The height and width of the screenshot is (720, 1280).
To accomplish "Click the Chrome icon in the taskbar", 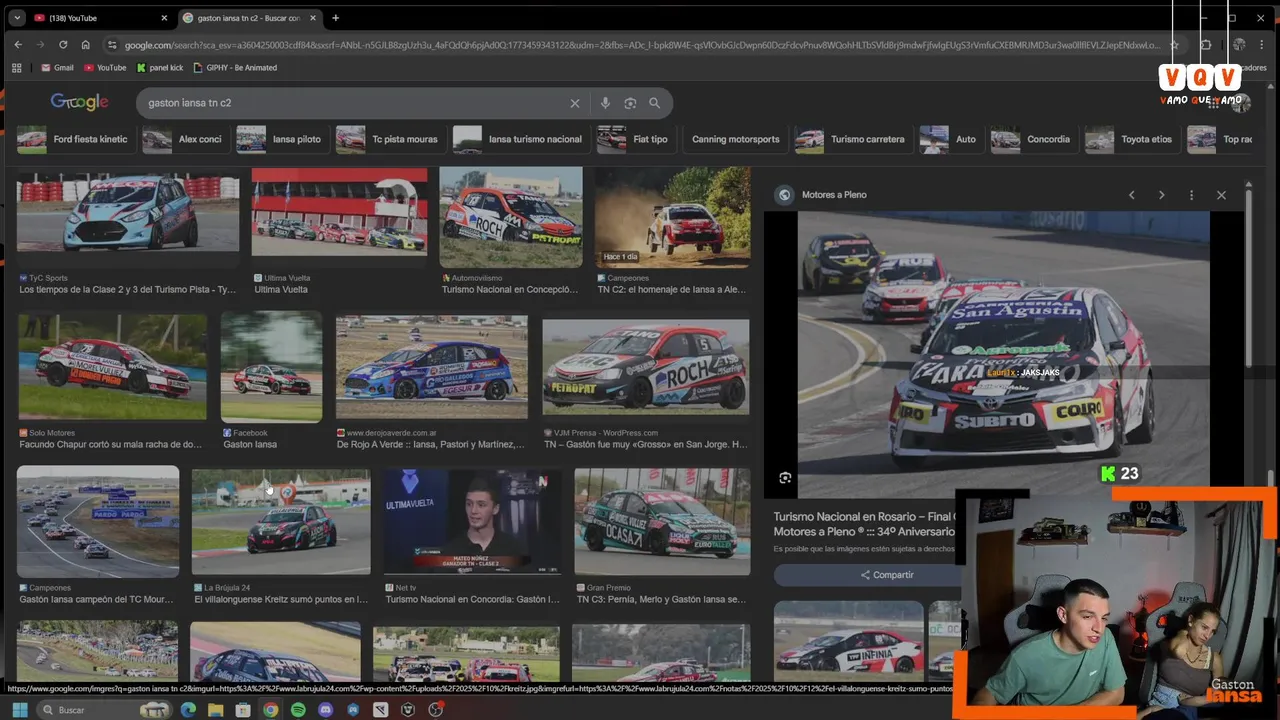I will tap(270, 710).
